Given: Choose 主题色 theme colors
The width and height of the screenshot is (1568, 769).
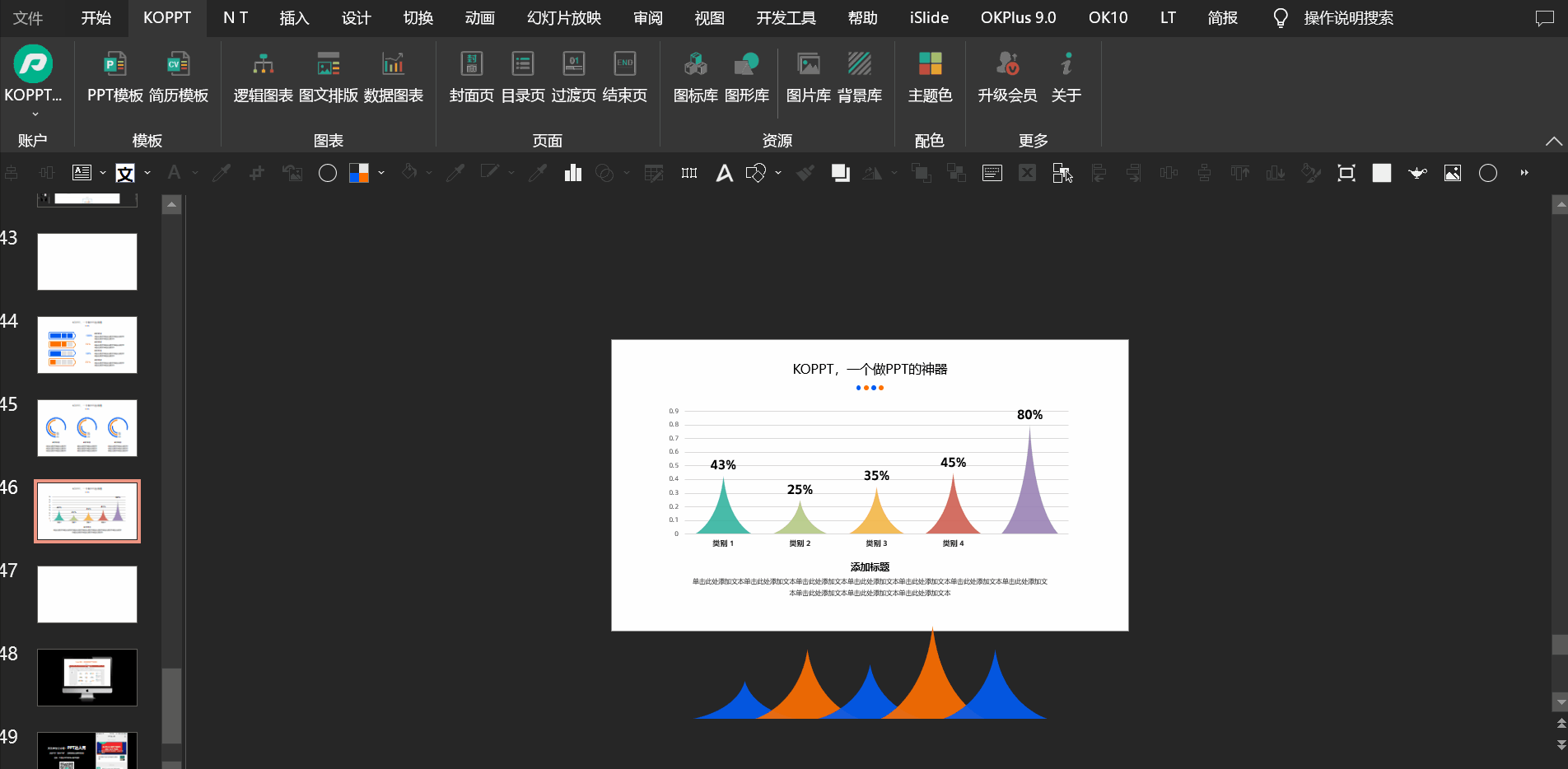Looking at the screenshot, I should coord(931,76).
